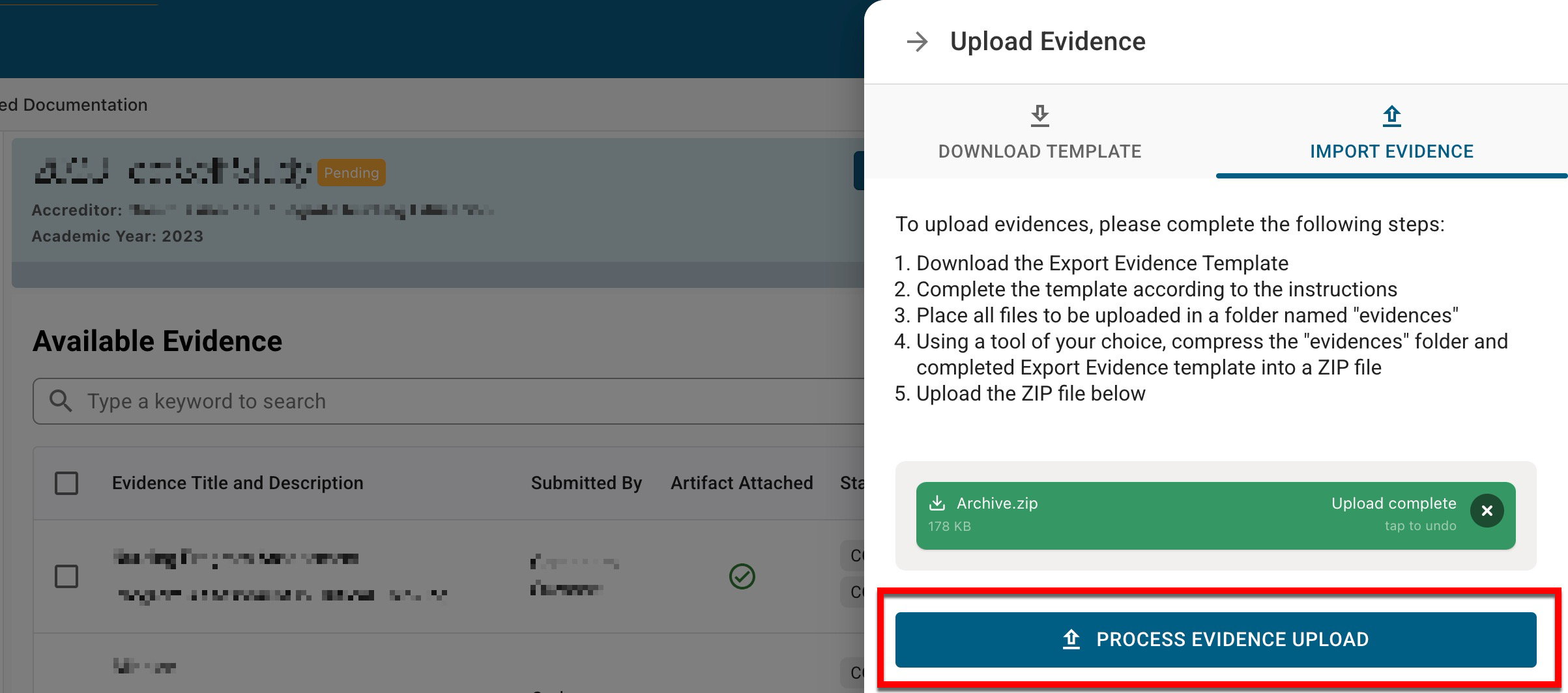
Task: Click the Artifact Attached column header
Action: 742,483
